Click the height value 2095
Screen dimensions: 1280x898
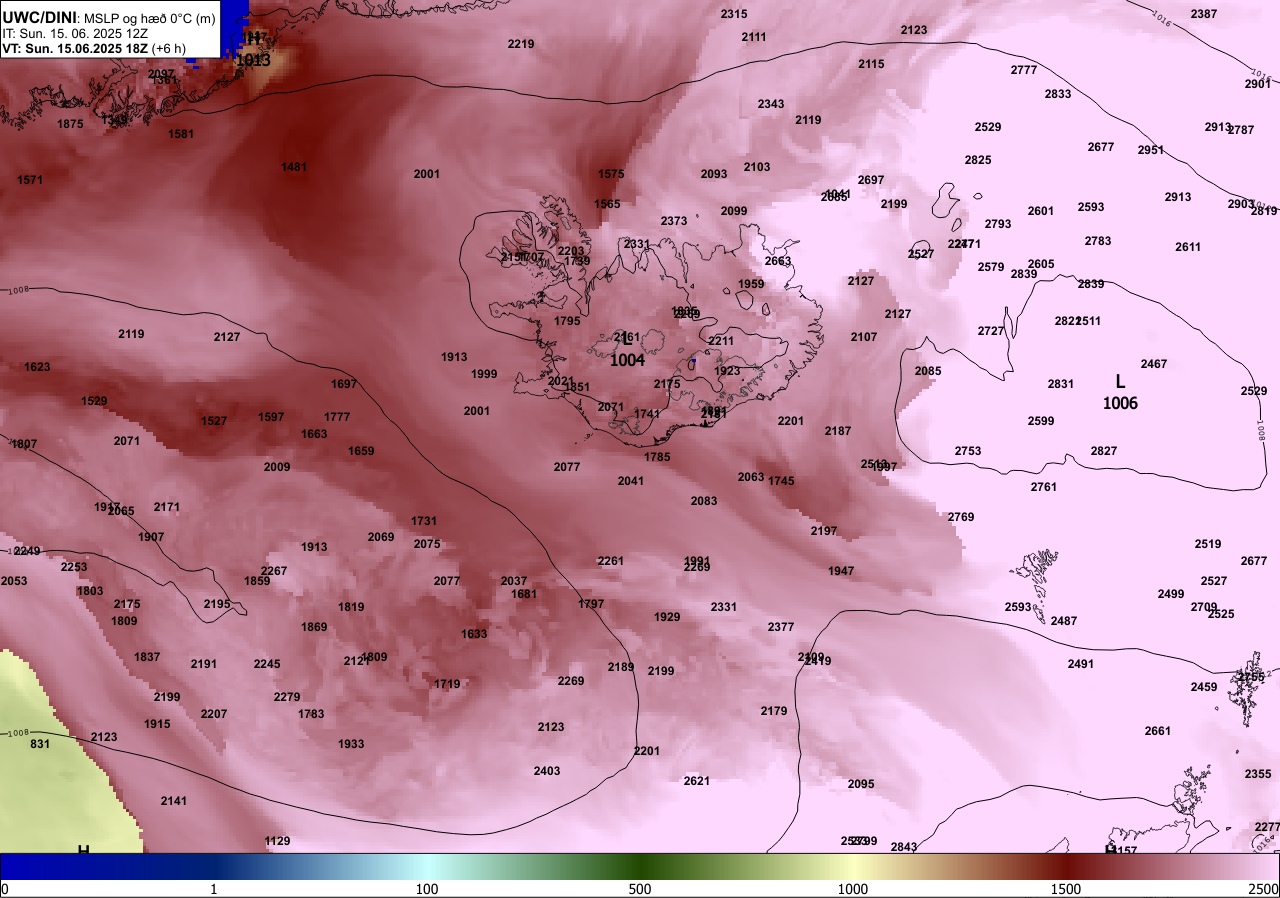(x=861, y=784)
